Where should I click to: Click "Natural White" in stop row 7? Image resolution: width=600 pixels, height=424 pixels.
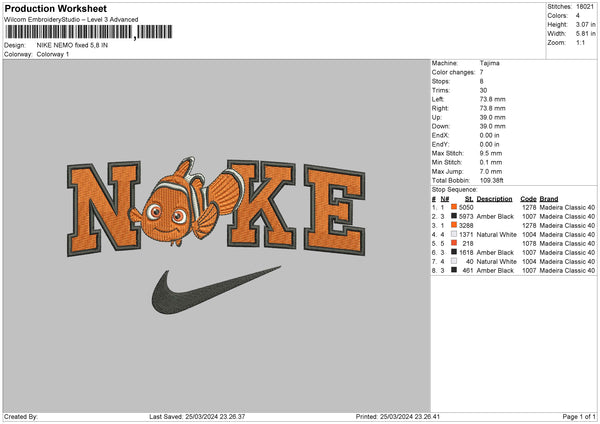(x=497, y=262)
